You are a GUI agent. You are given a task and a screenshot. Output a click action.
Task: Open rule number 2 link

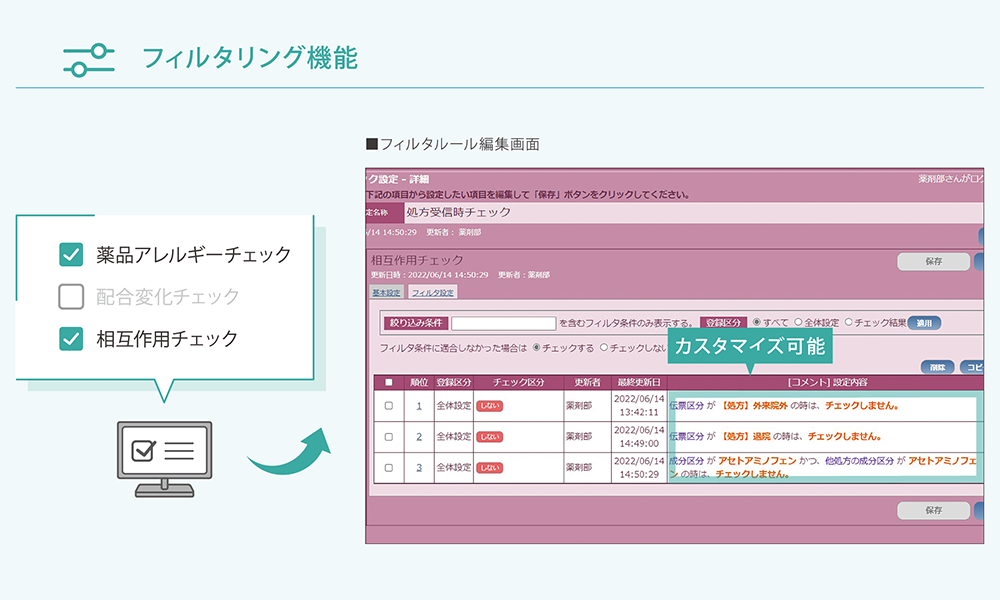(x=419, y=437)
